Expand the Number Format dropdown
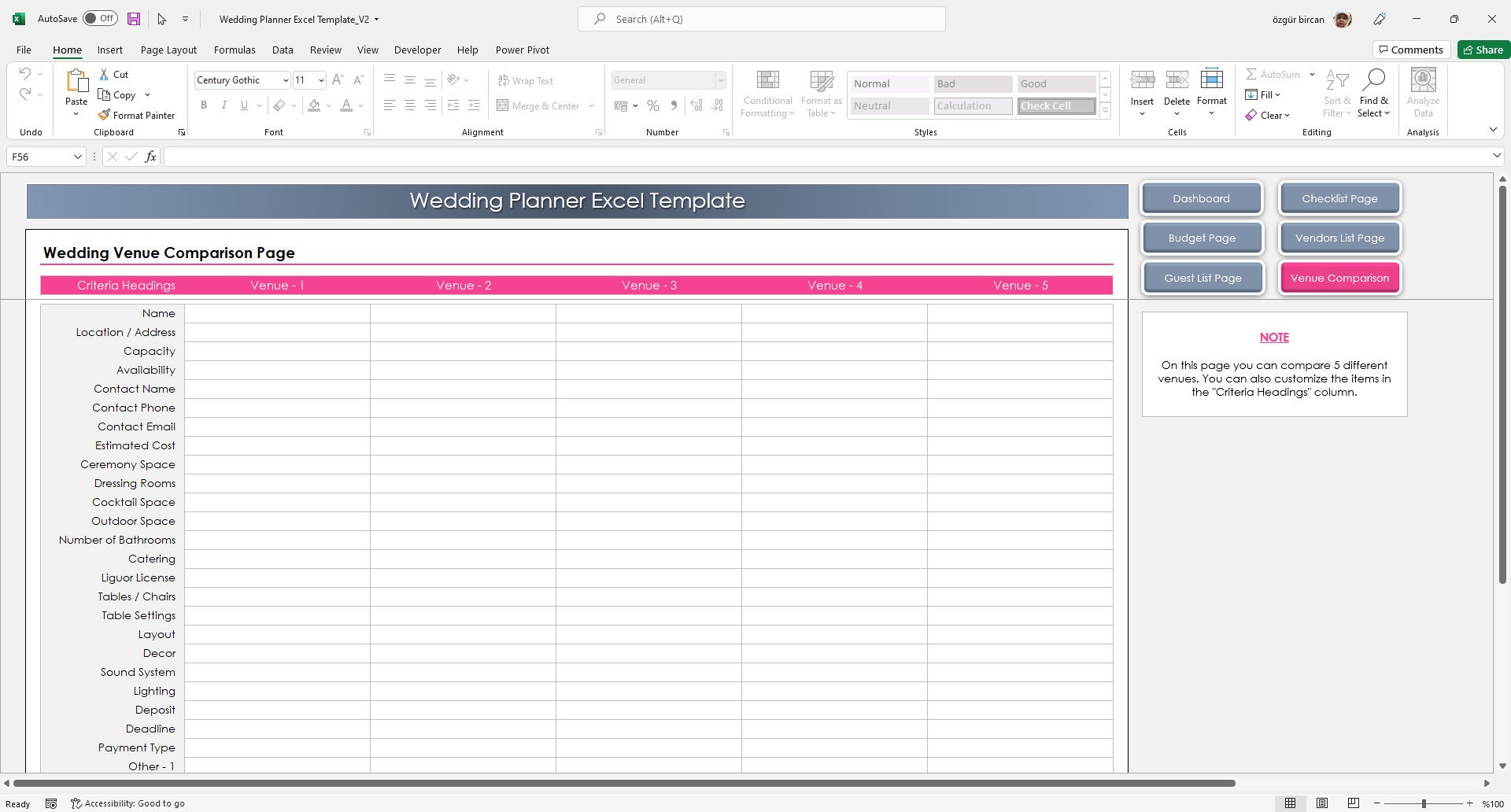 tap(720, 79)
